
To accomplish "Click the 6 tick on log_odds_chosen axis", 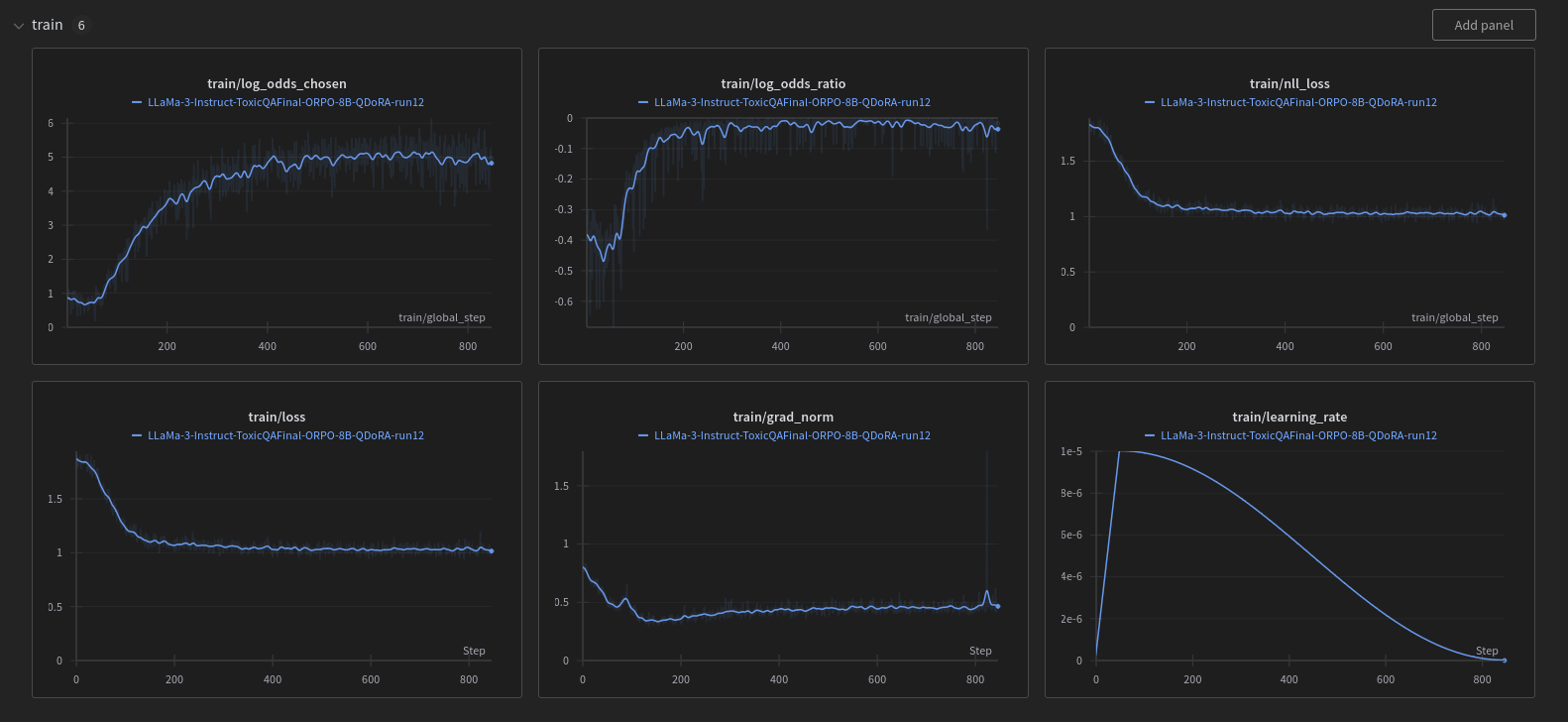I will pyautogui.click(x=51, y=123).
